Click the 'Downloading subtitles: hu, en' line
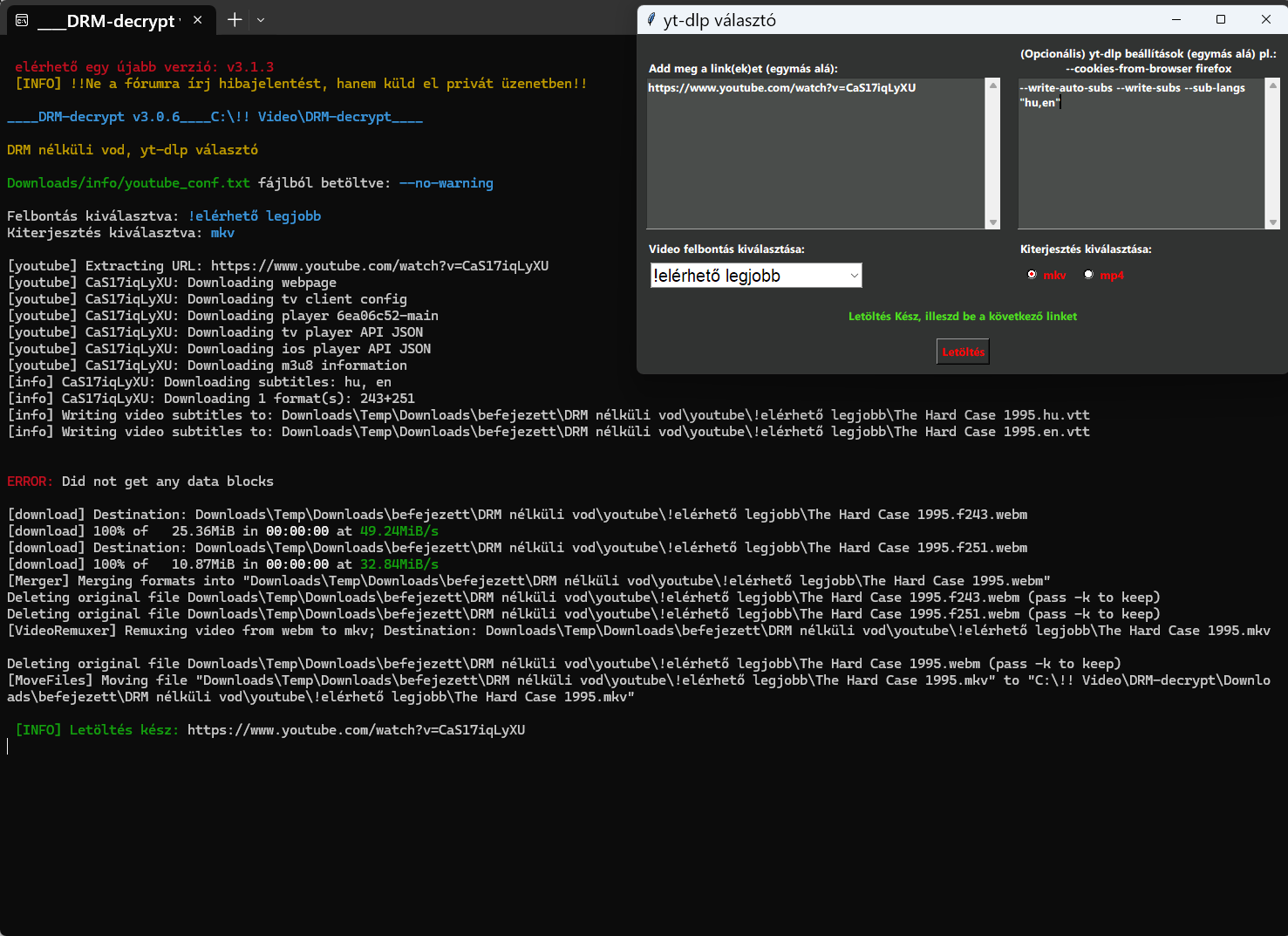1288x936 pixels. (199, 382)
